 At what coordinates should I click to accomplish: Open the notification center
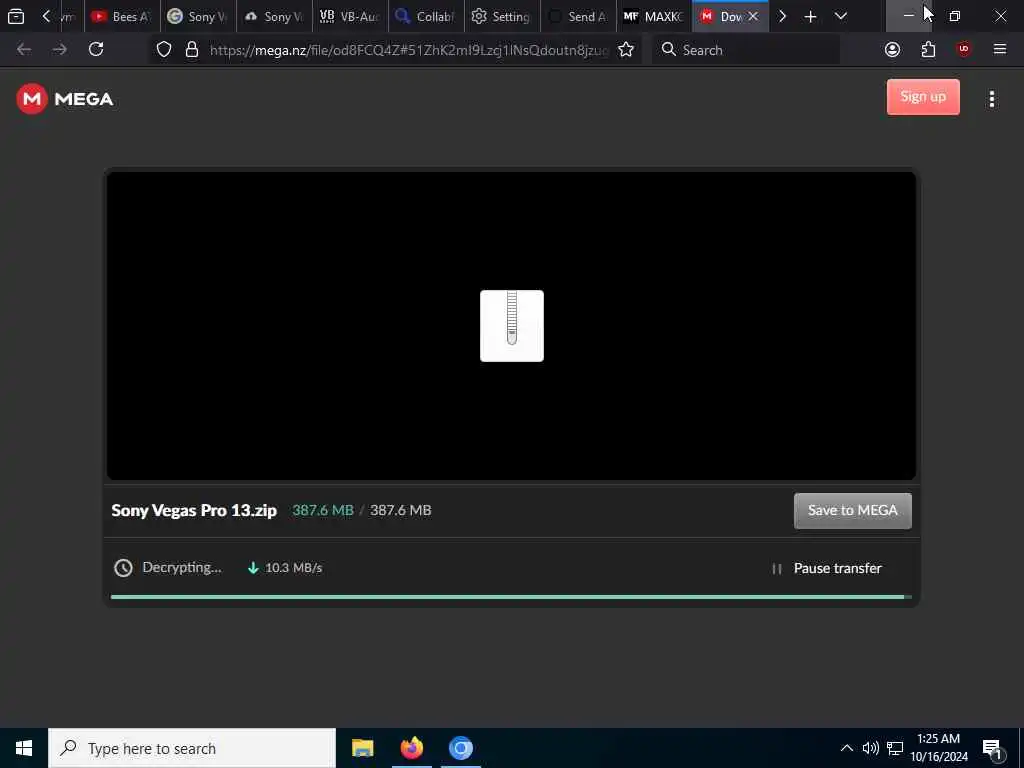993,748
